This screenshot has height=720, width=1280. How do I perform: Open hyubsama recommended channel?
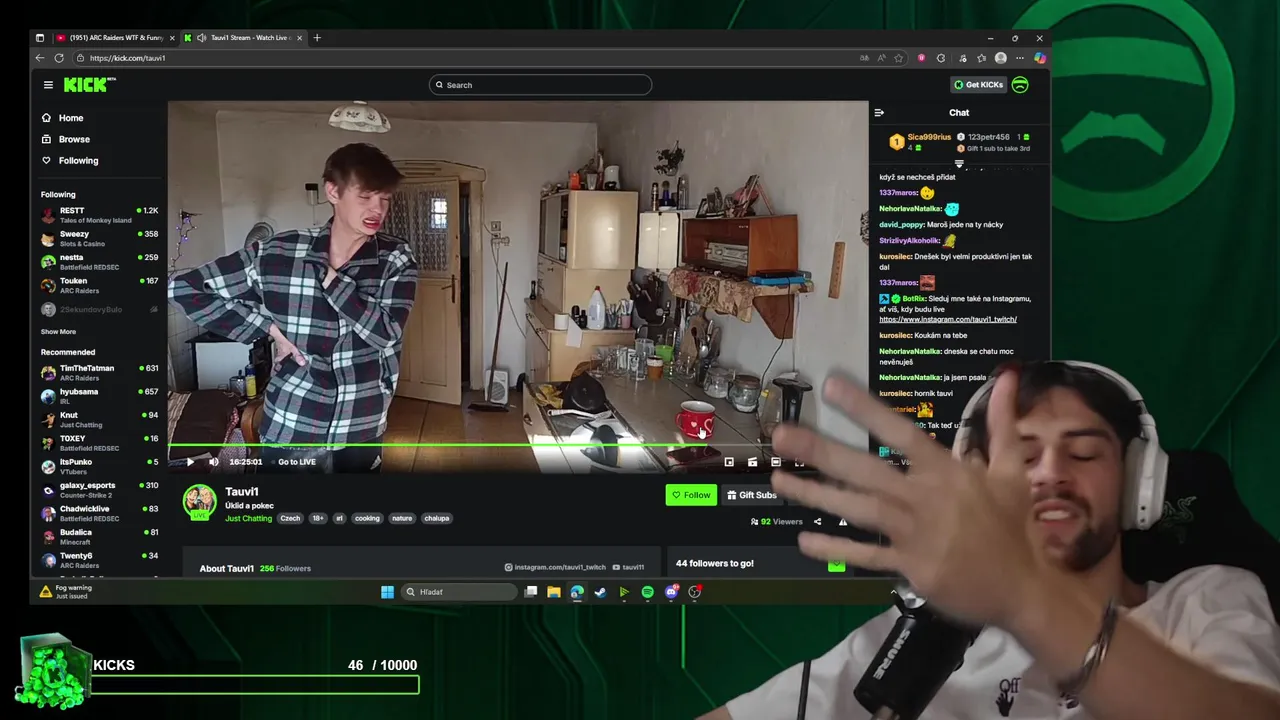click(x=100, y=396)
